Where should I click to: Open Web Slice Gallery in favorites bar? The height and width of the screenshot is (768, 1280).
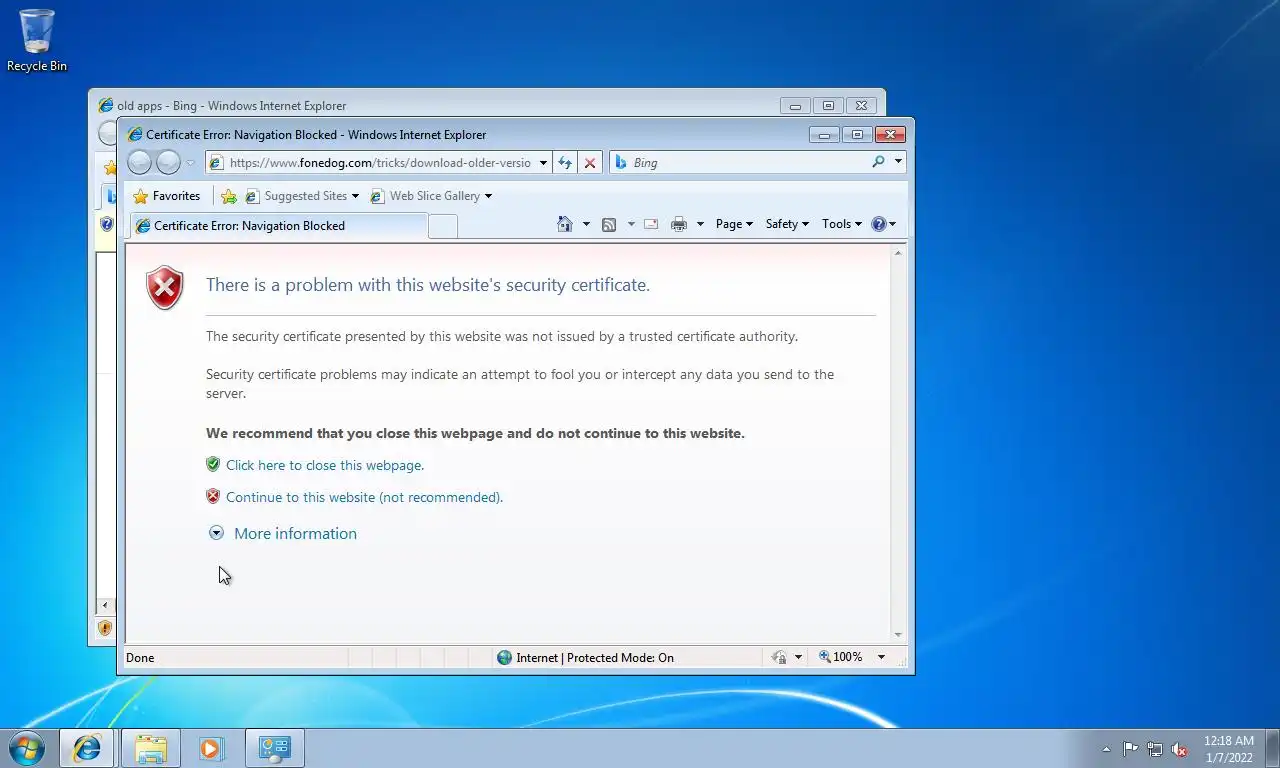[x=430, y=196]
